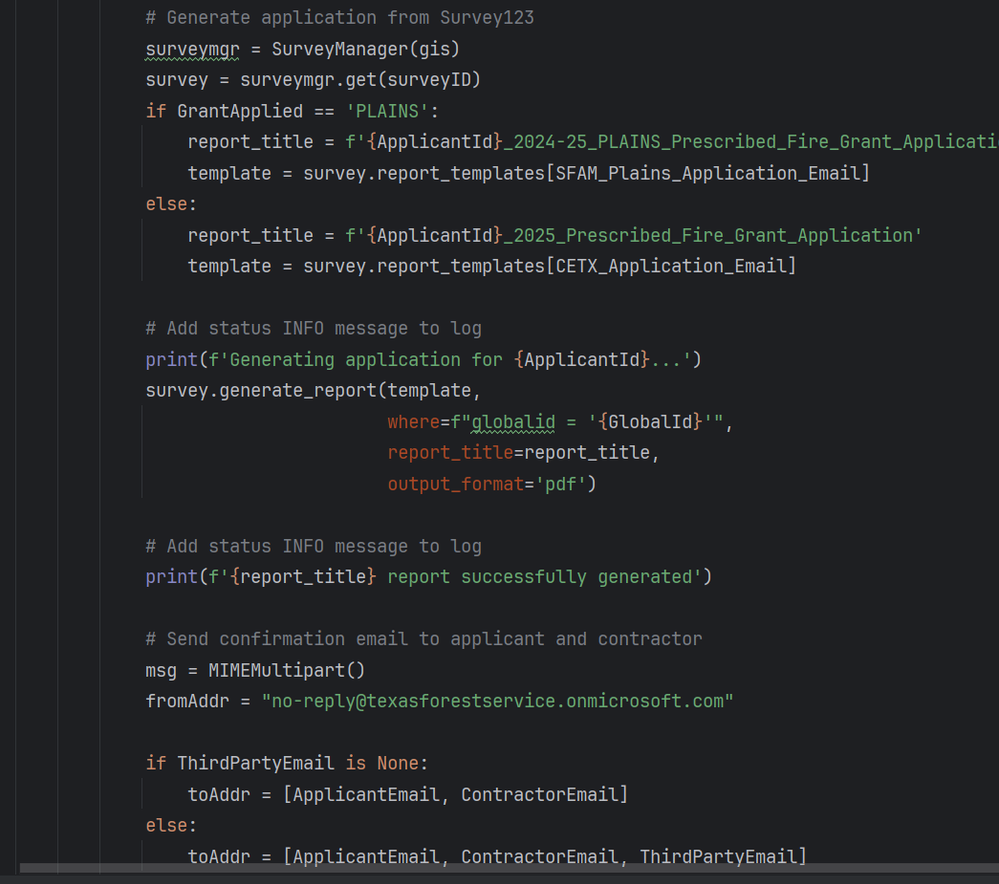Click 'MIMEMultipart()' constructor call
This screenshot has width=999, height=884.
[287, 671]
